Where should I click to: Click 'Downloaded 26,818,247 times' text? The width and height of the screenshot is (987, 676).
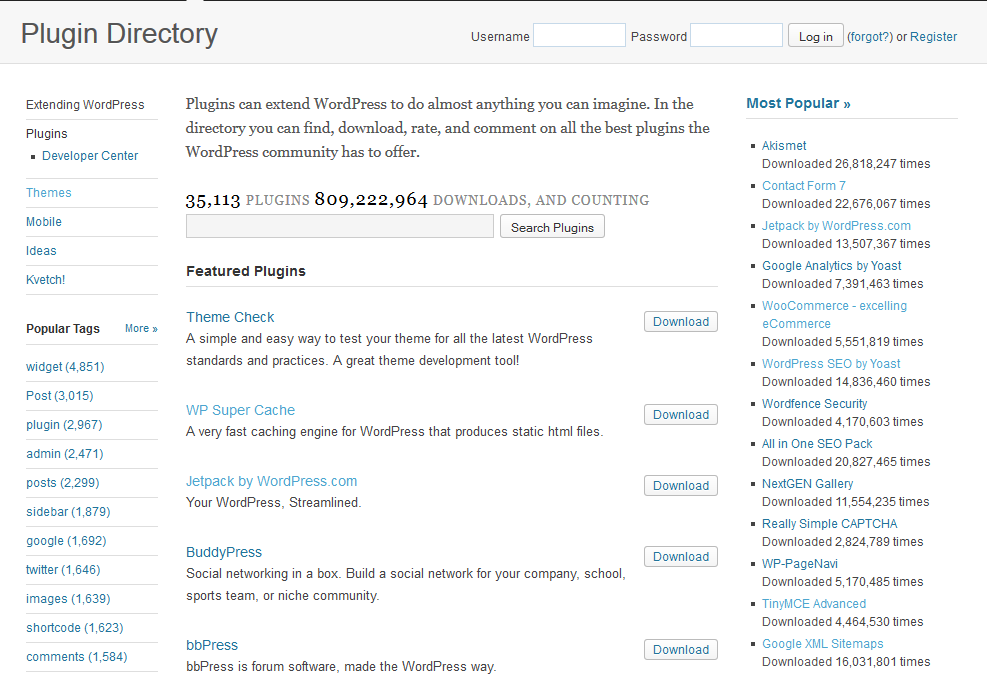[x=846, y=164]
